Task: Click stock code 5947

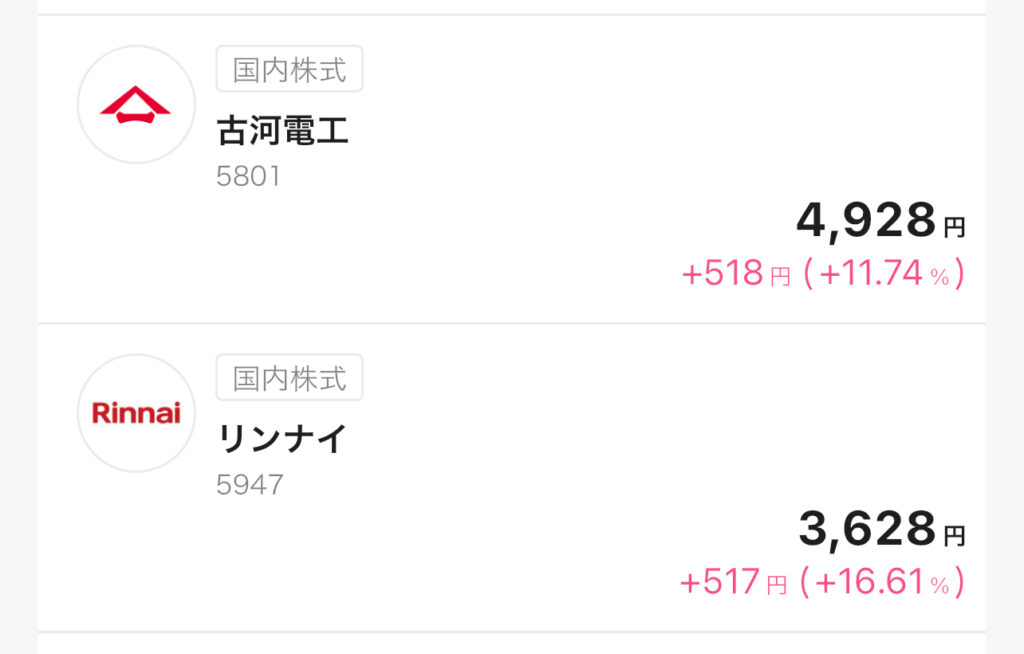Action: 250,485
